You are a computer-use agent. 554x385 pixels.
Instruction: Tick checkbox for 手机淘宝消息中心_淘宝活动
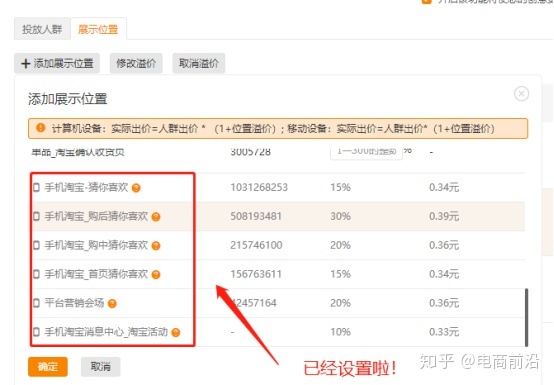click(x=36, y=332)
